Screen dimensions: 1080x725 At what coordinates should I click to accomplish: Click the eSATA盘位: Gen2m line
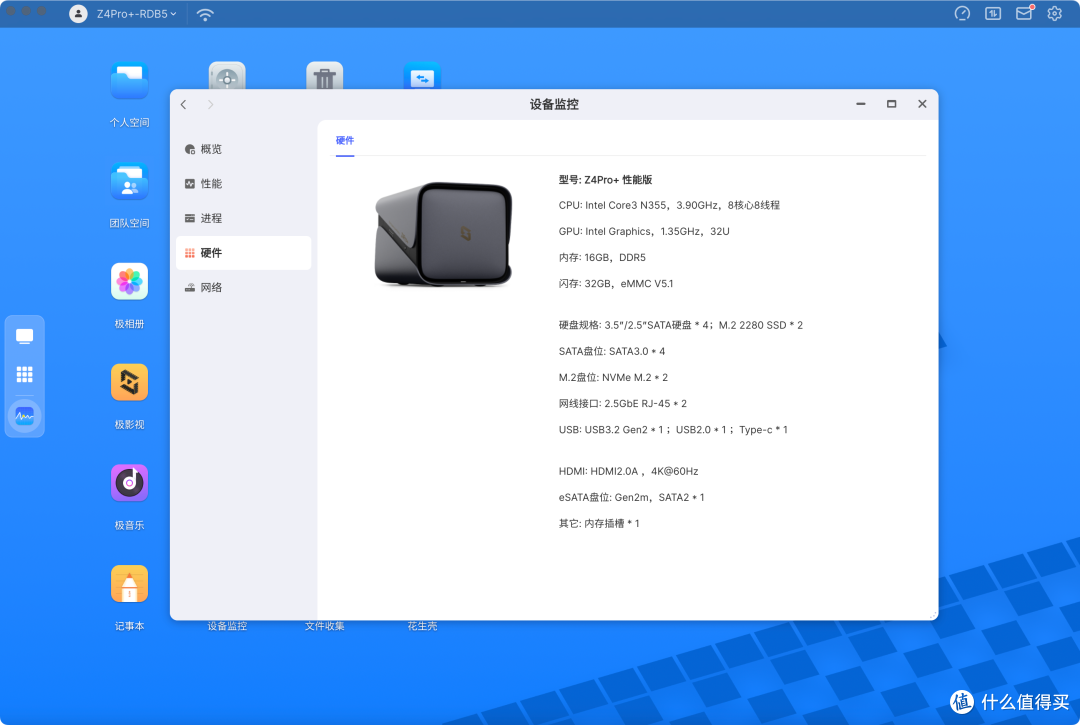coord(632,497)
